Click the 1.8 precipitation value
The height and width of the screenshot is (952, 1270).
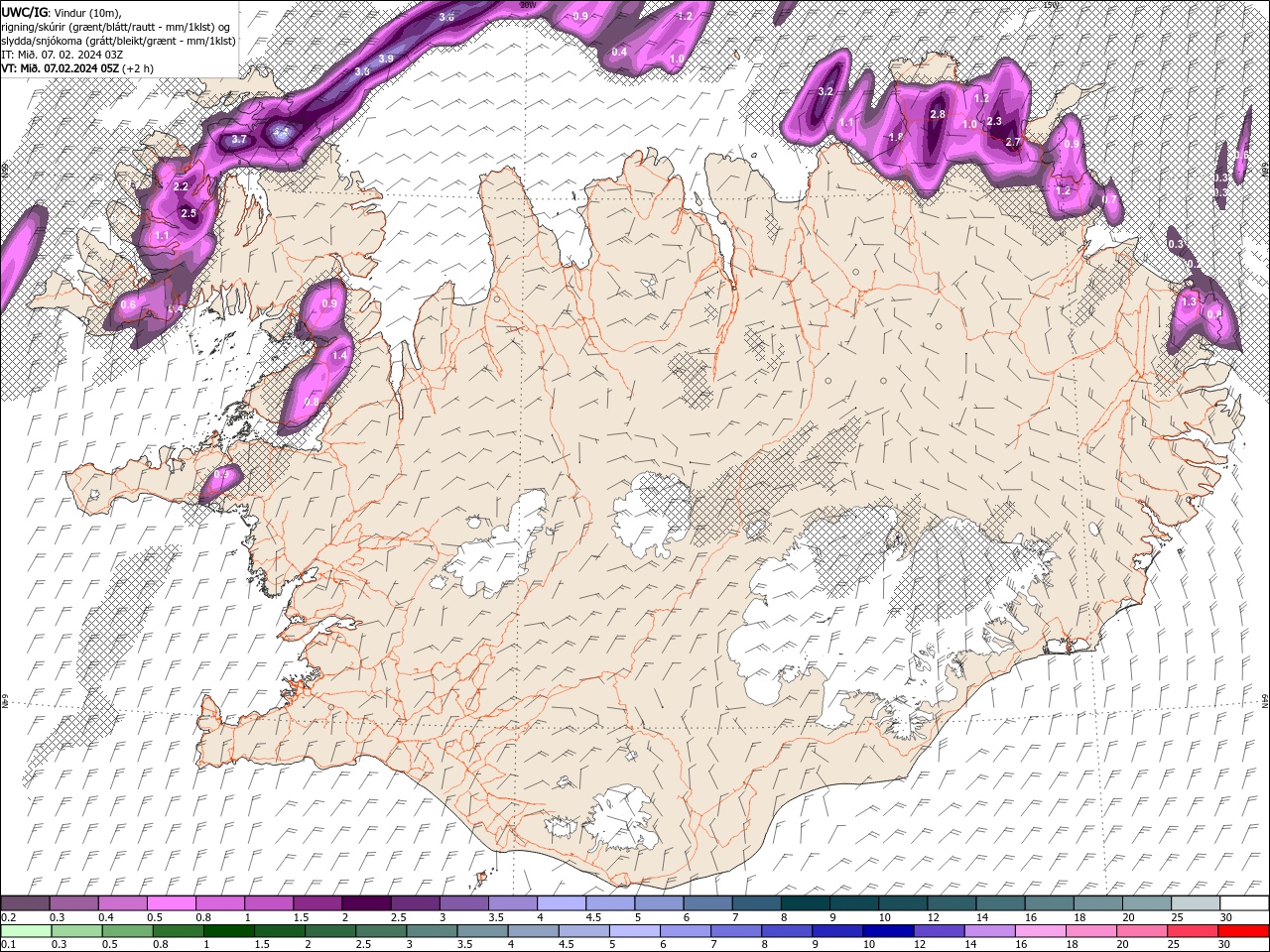(896, 137)
